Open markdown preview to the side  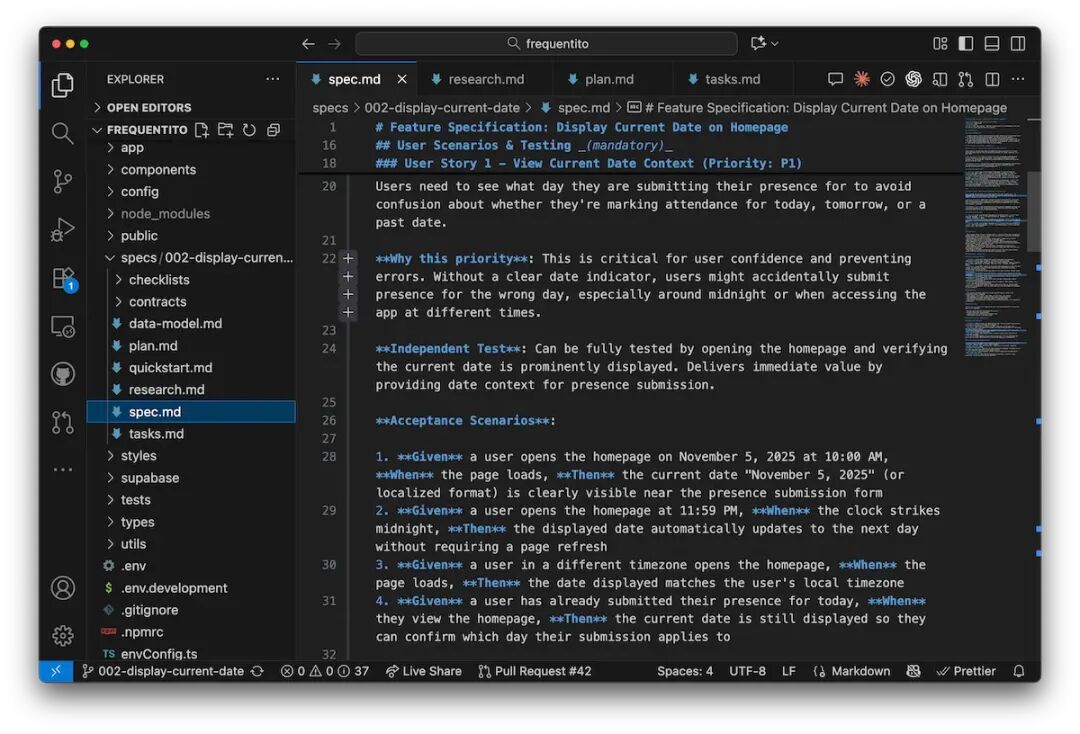pyautogui.click(x=940, y=79)
